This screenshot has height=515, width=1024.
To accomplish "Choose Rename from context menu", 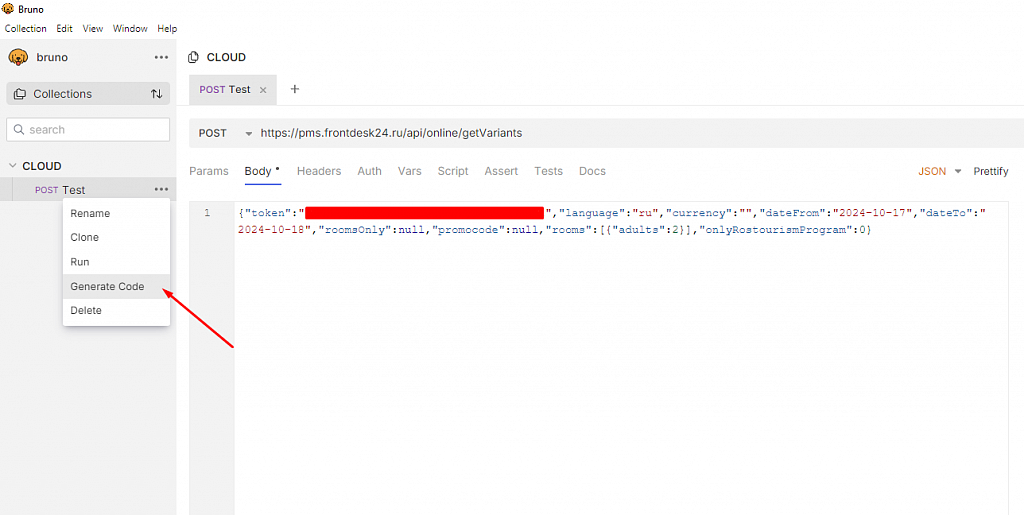I will tap(116, 213).
